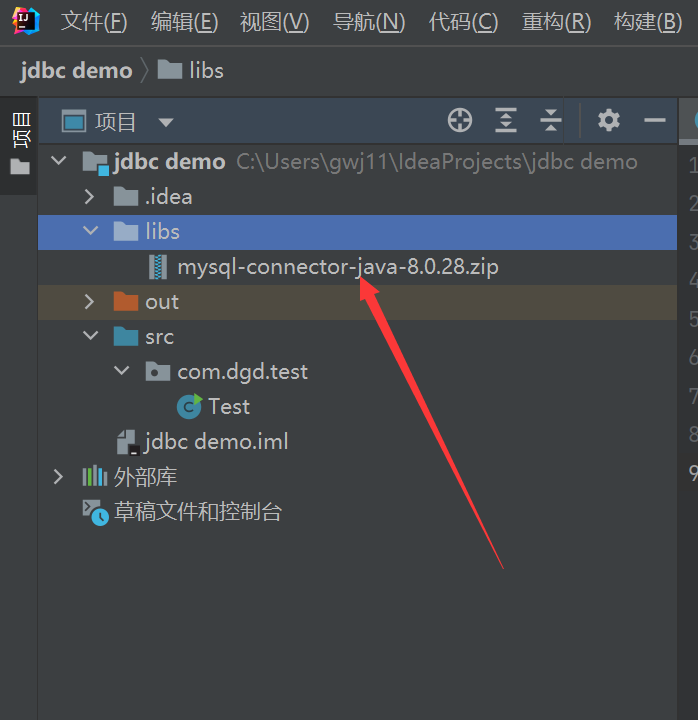Expand the 外部库 node

point(58,477)
